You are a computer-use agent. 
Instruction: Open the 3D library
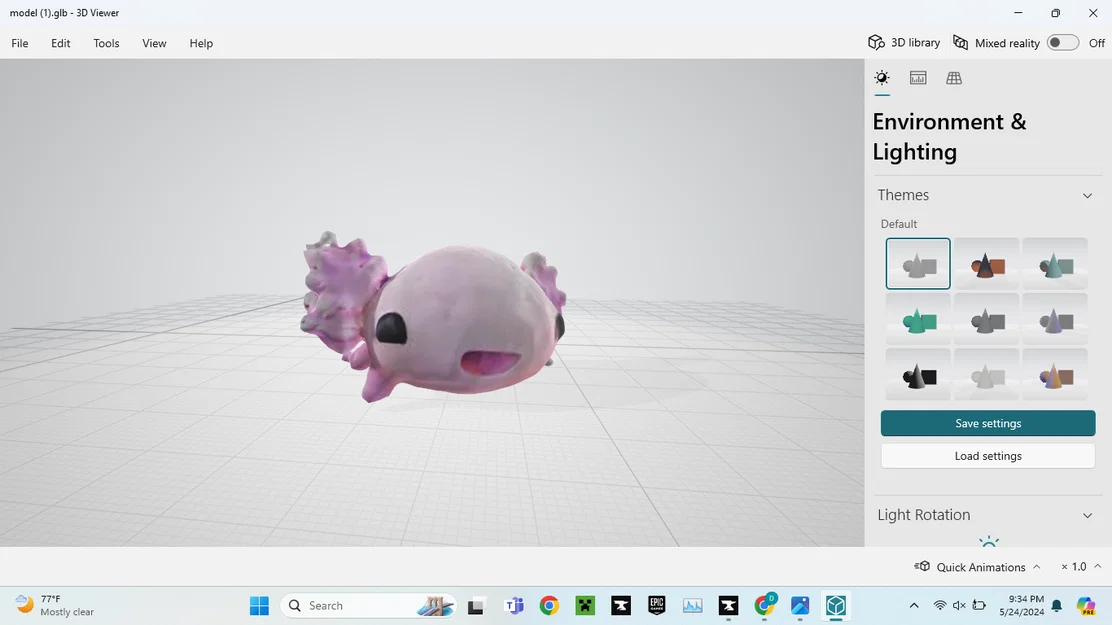(904, 43)
